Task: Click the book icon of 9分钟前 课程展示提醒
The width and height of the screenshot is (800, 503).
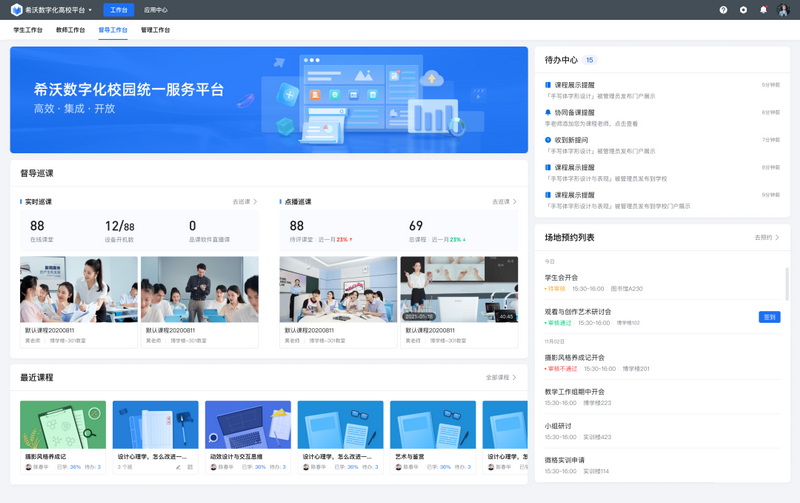Action: [548, 195]
